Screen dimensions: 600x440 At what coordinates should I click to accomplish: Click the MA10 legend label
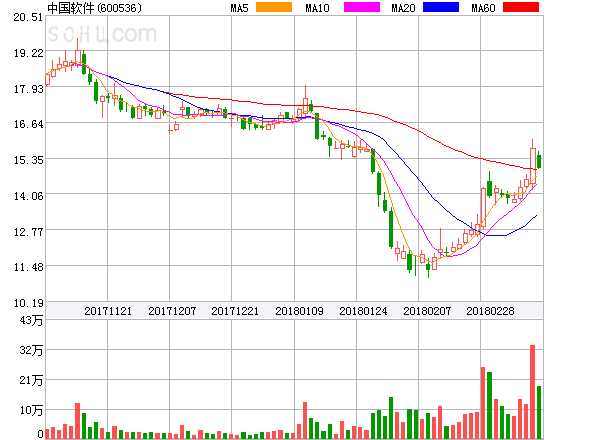[317, 8]
